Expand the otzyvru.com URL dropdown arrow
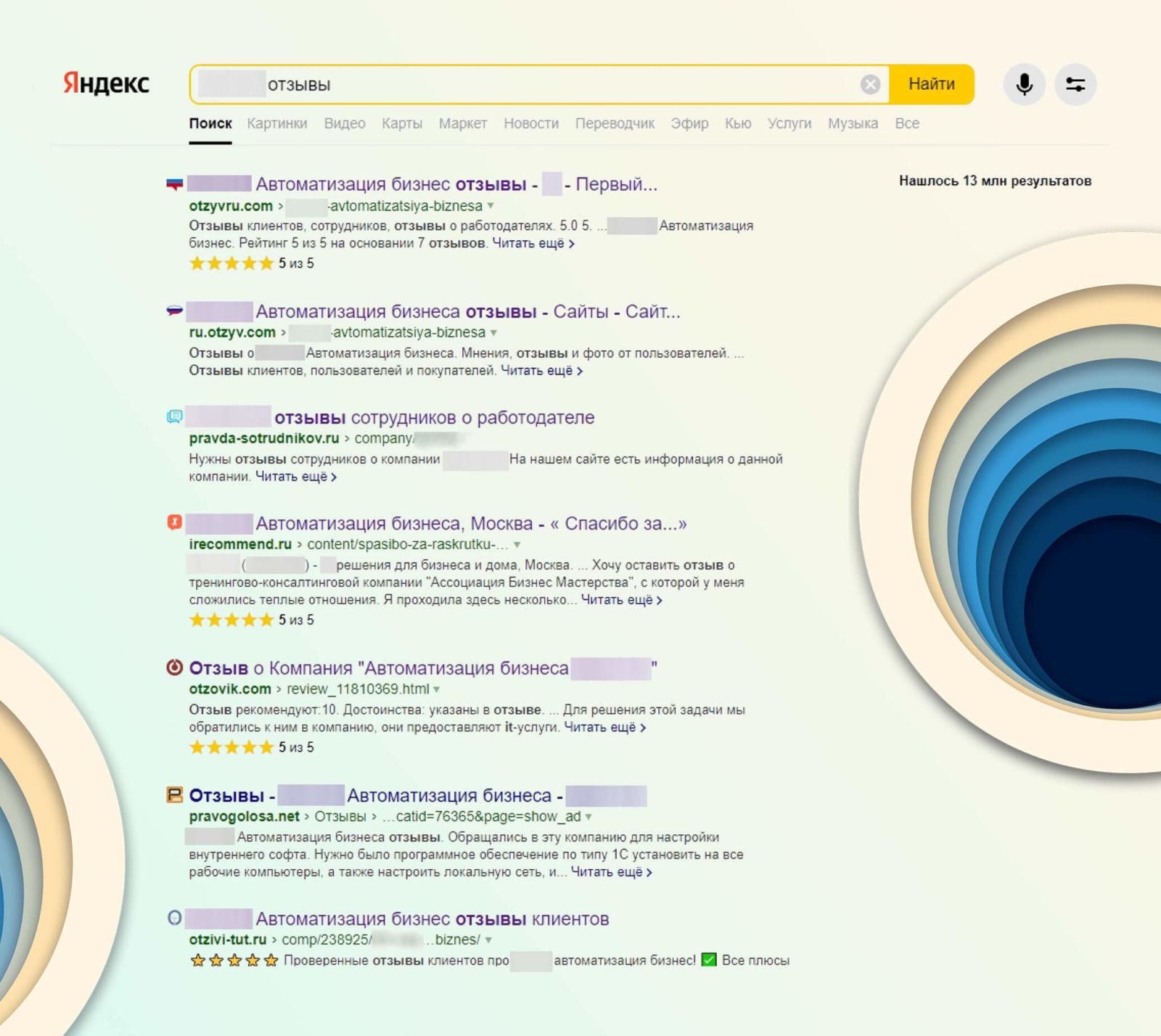 coord(491,206)
